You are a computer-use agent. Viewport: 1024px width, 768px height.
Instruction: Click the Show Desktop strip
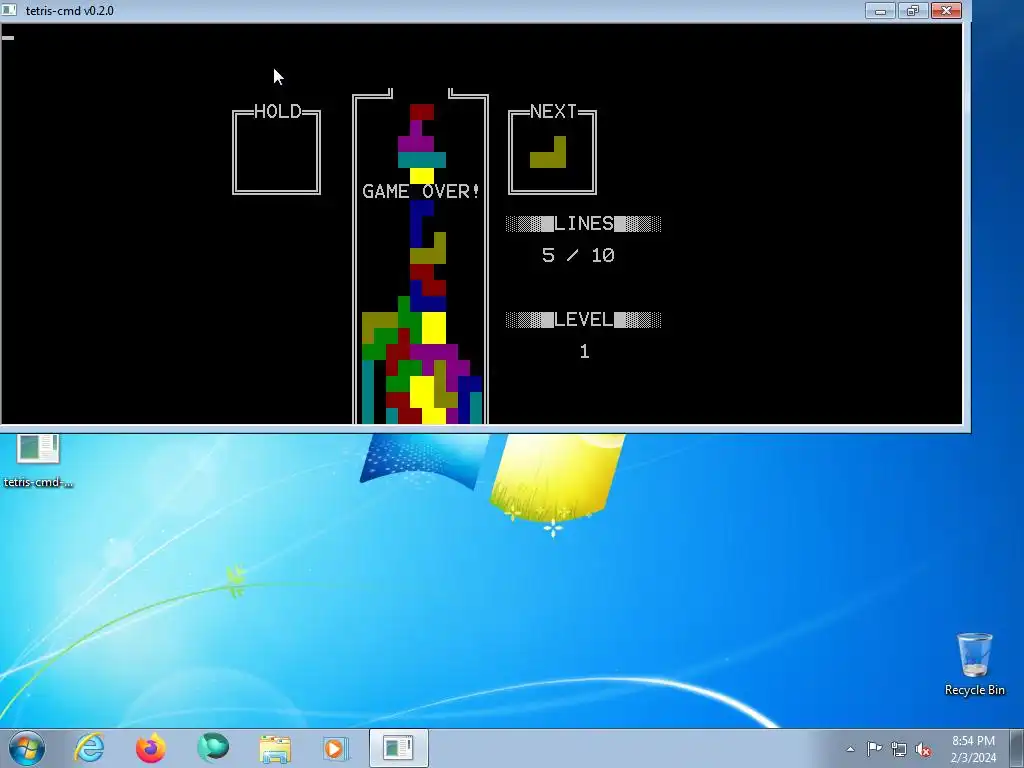1017,748
